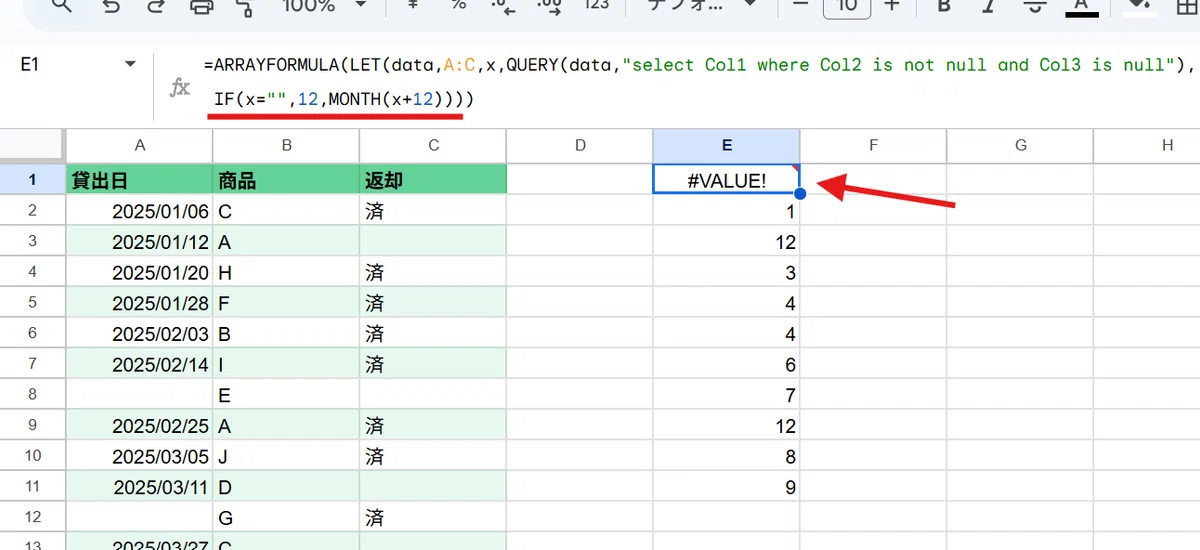Click the #VALUE! error cell

point(726,180)
